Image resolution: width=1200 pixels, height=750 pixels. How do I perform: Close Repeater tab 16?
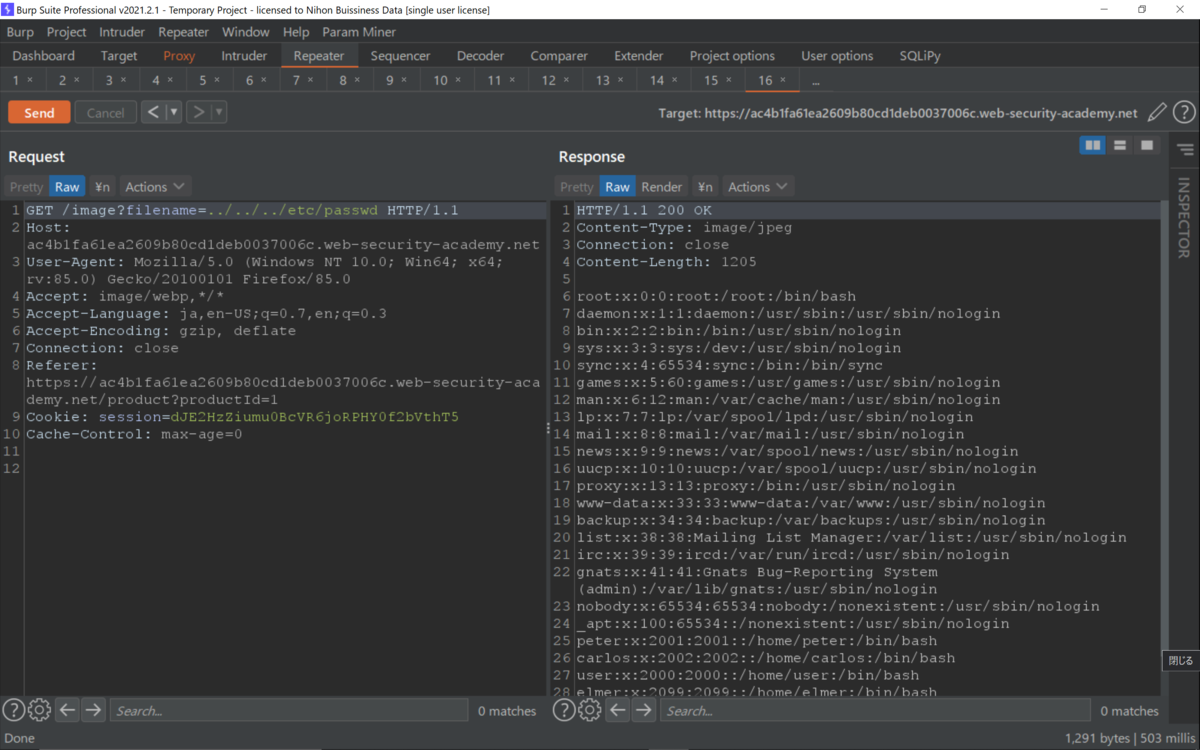pos(783,80)
